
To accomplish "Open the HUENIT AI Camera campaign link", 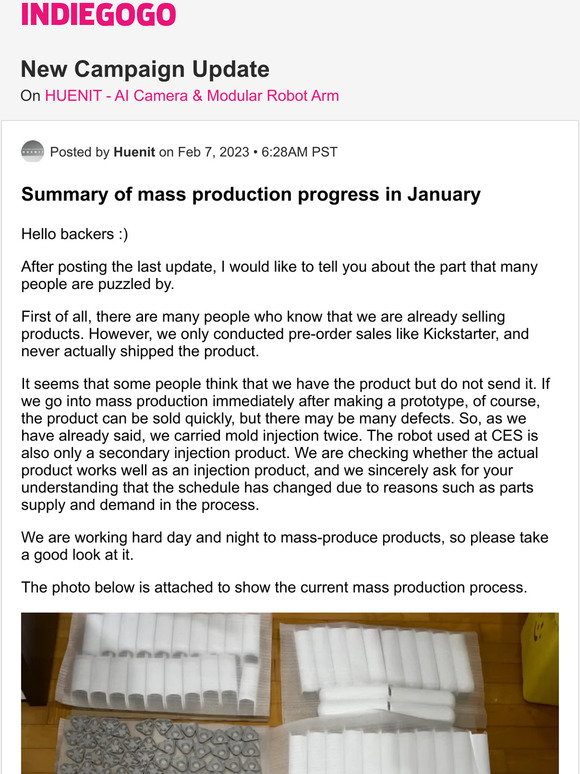I will (x=192, y=95).
